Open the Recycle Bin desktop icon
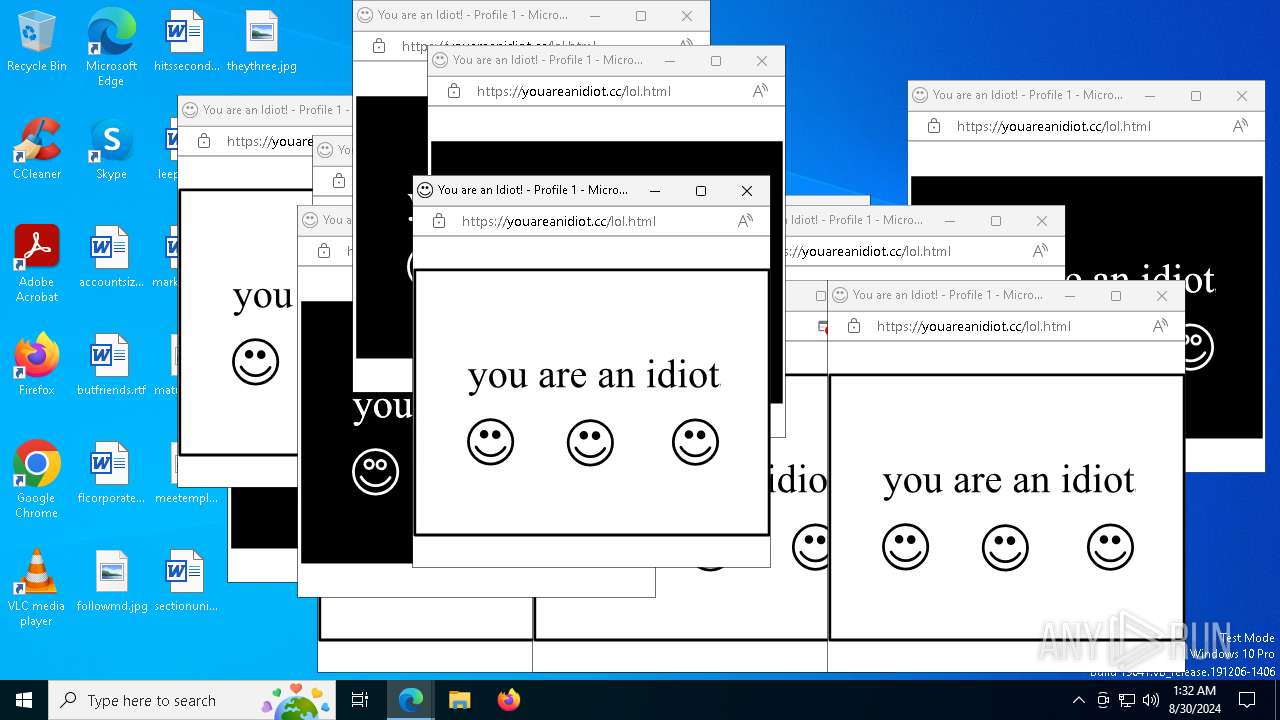 (x=37, y=42)
